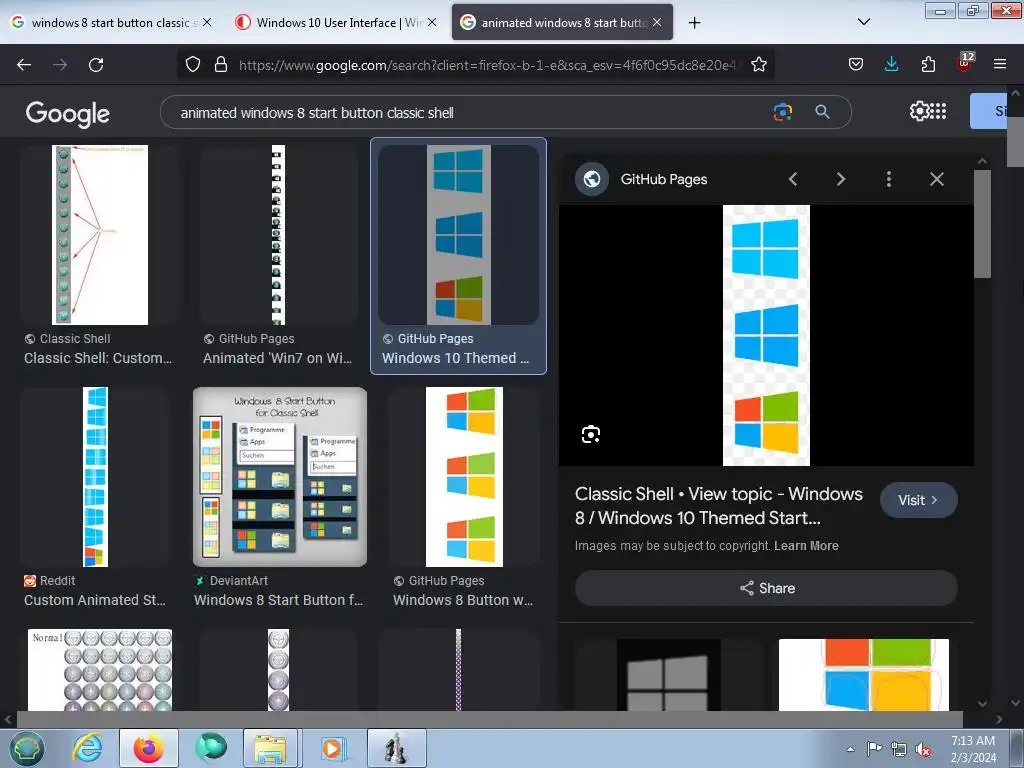Open the chess game taskbar icon
1024x768 pixels.
[396, 748]
